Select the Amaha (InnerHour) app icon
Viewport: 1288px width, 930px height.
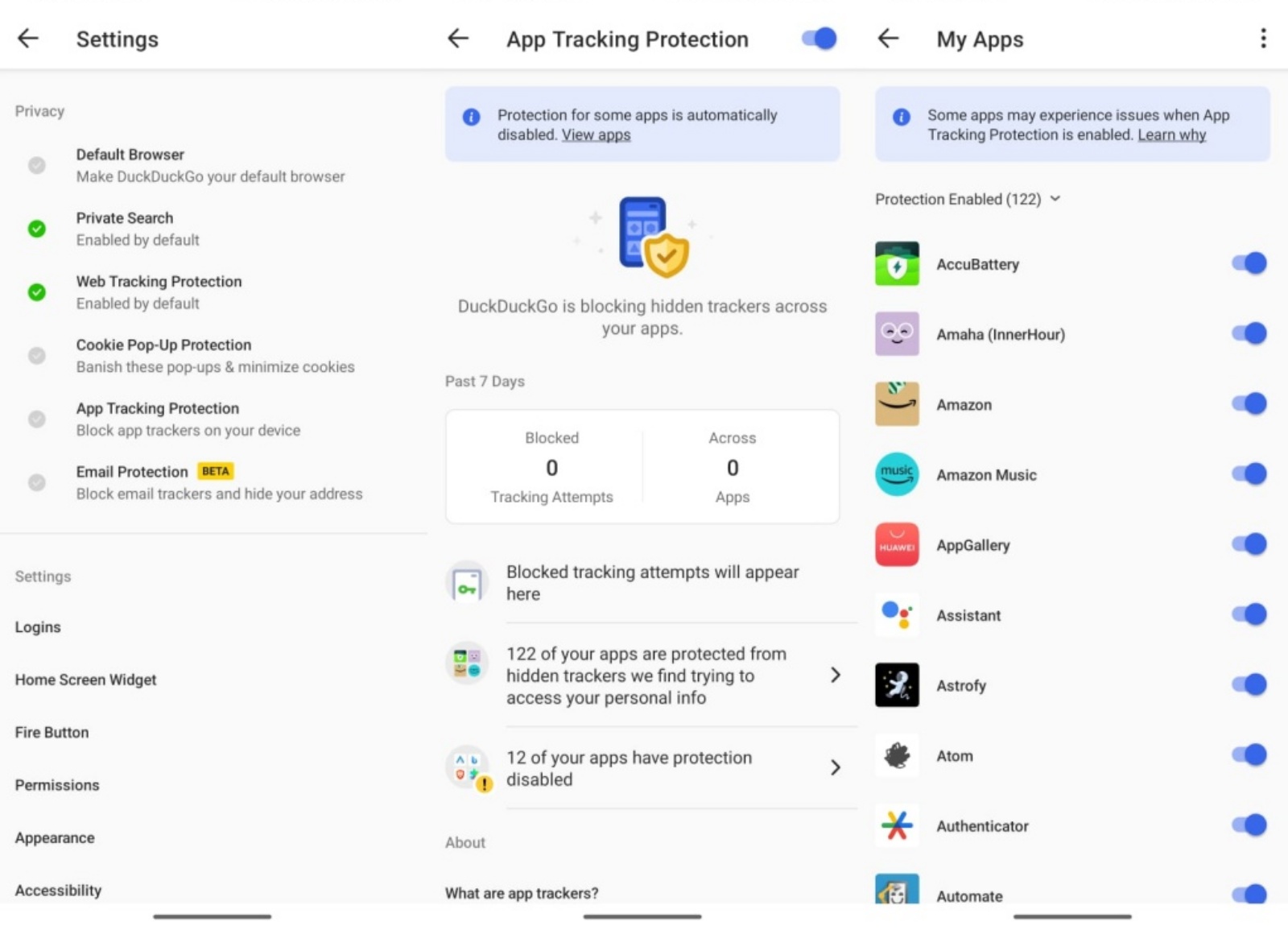896,334
